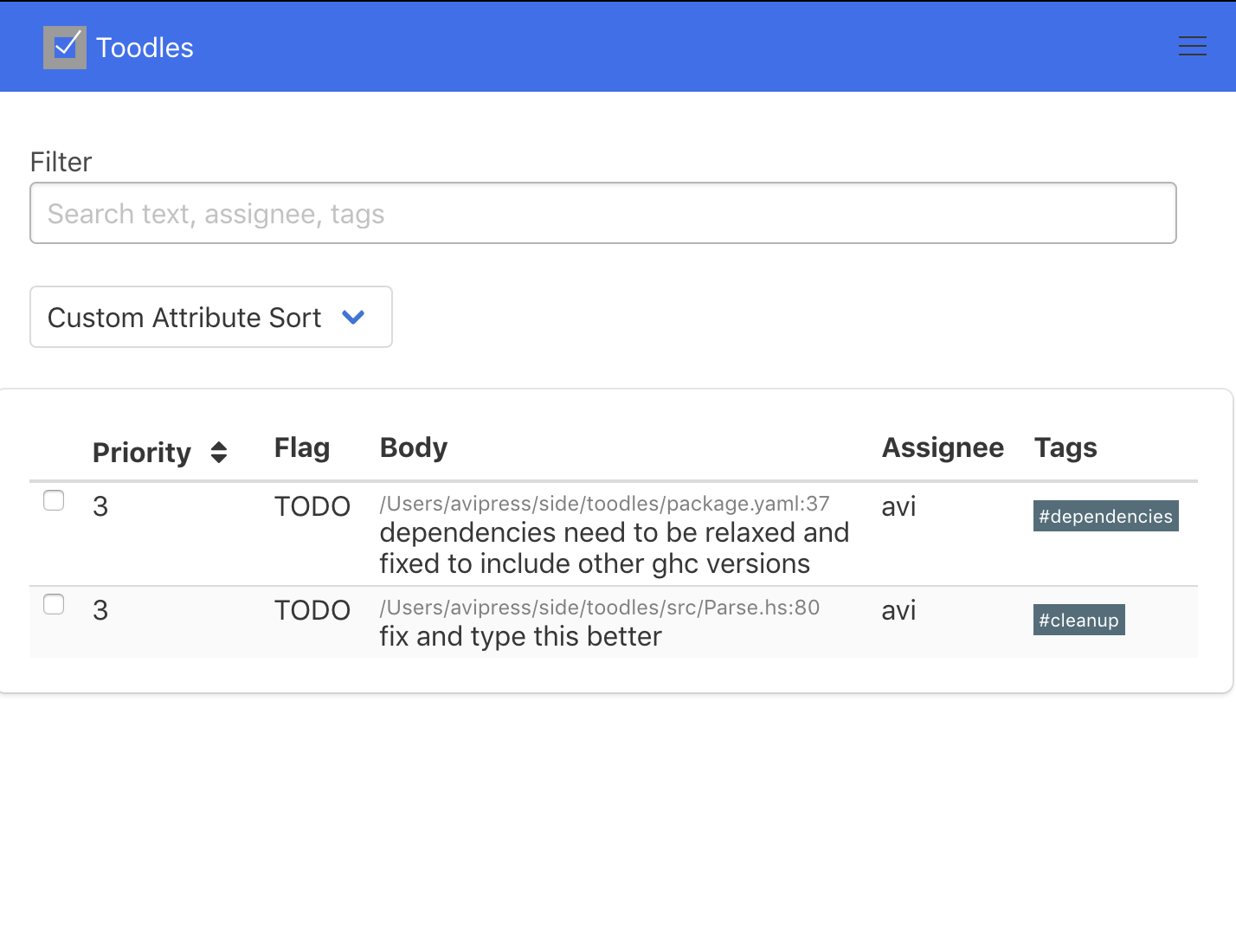This screenshot has width=1236, height=952.
Task: Open the Custom Attribute Sort dropdown
Action: 210,318
